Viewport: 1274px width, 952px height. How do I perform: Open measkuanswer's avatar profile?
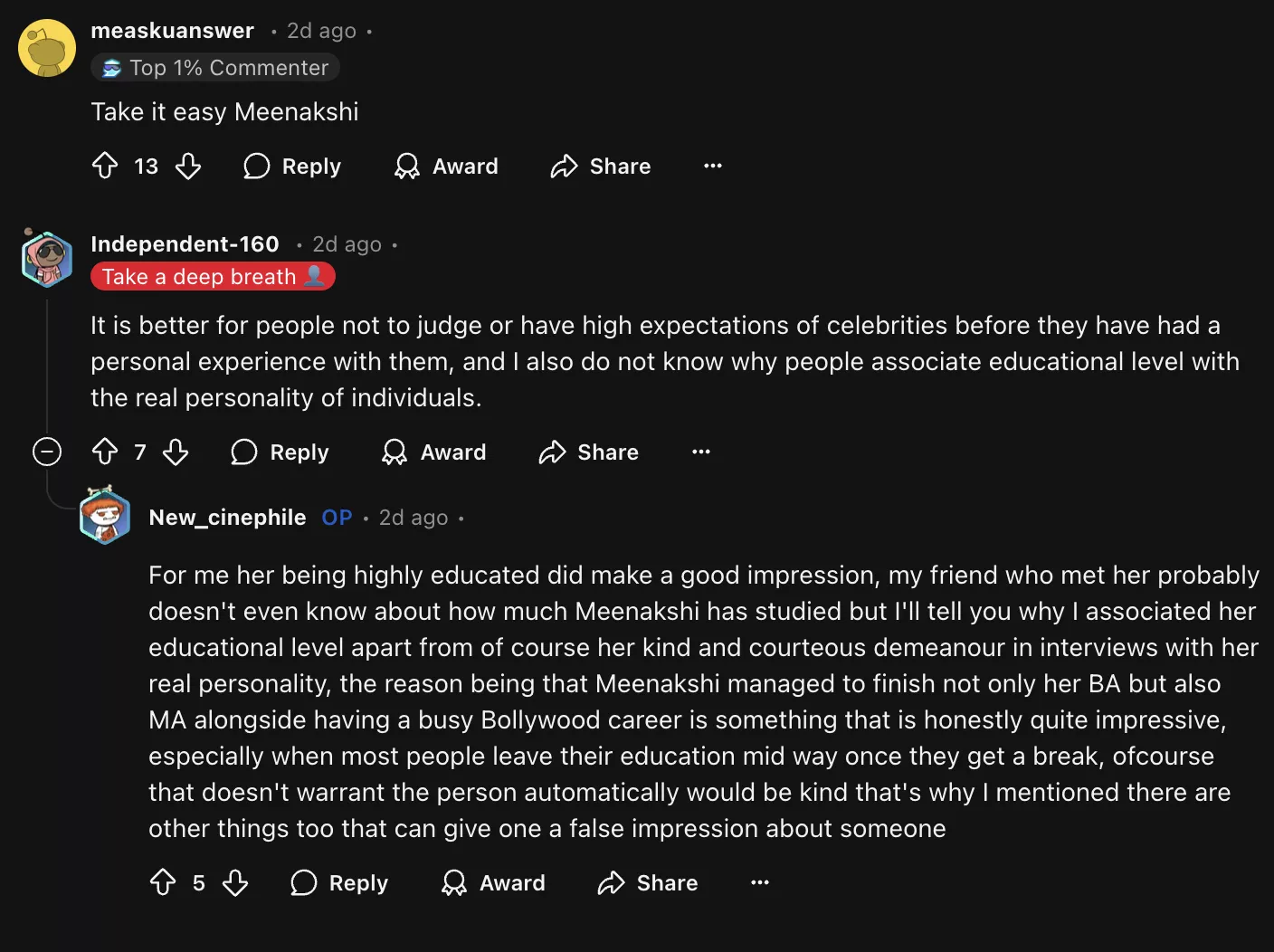coord(47,48)
